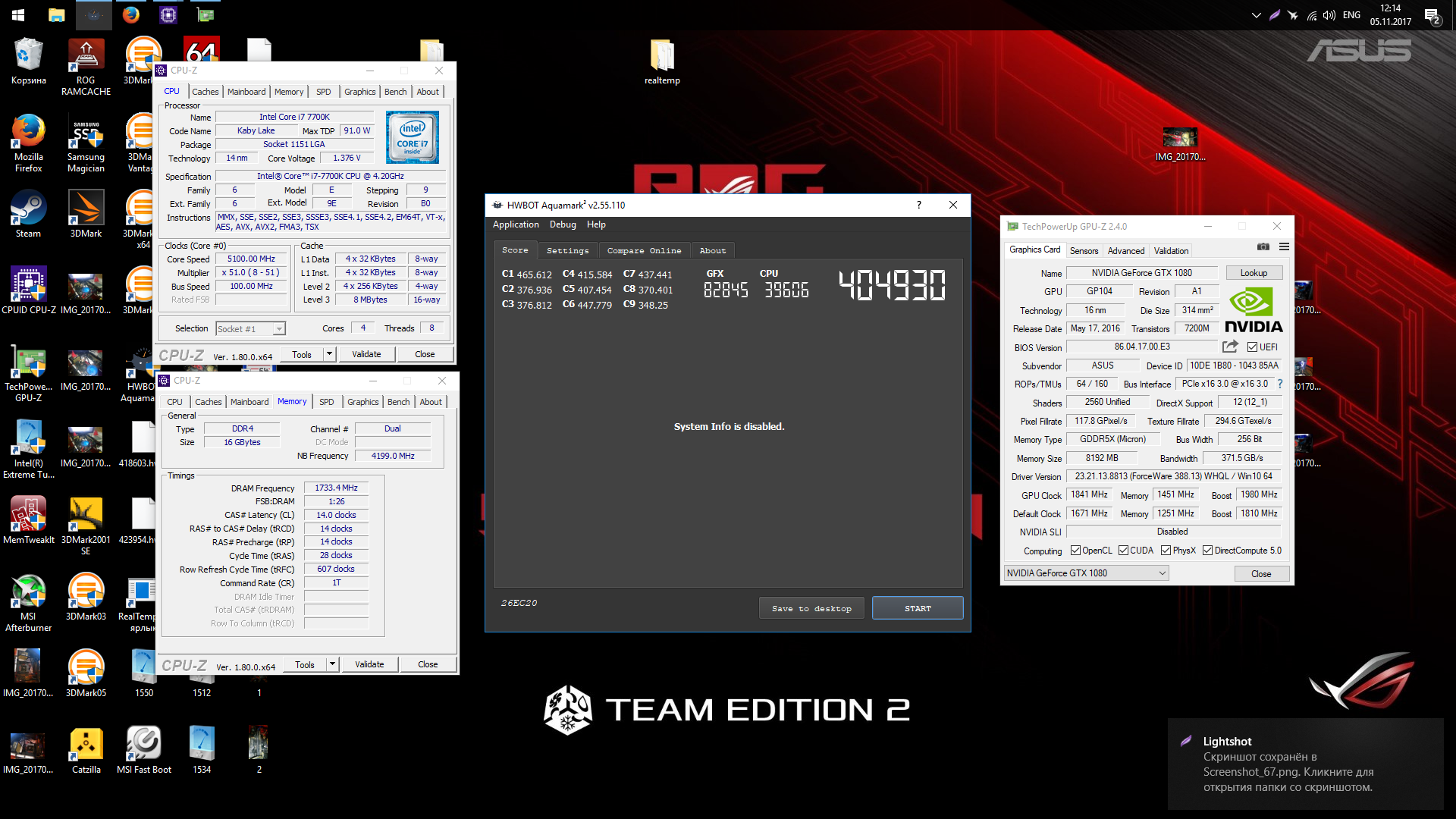This screenshot has width=1456, height=819.
Task: Click Tools button in upper CPU-Z window
Action: [x=302, y=354]
